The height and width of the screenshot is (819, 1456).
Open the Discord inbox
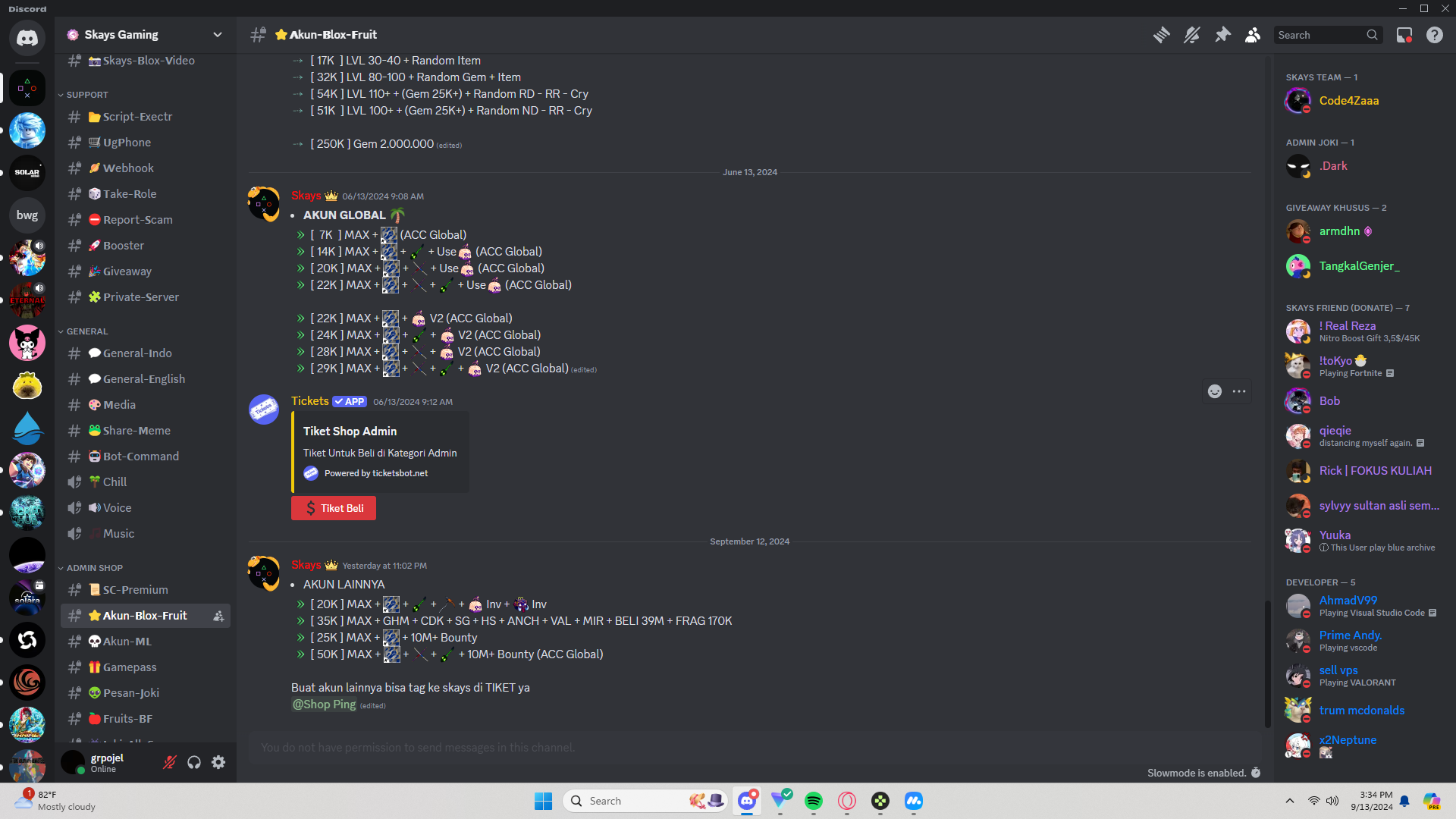click(x=1404, y=35)
